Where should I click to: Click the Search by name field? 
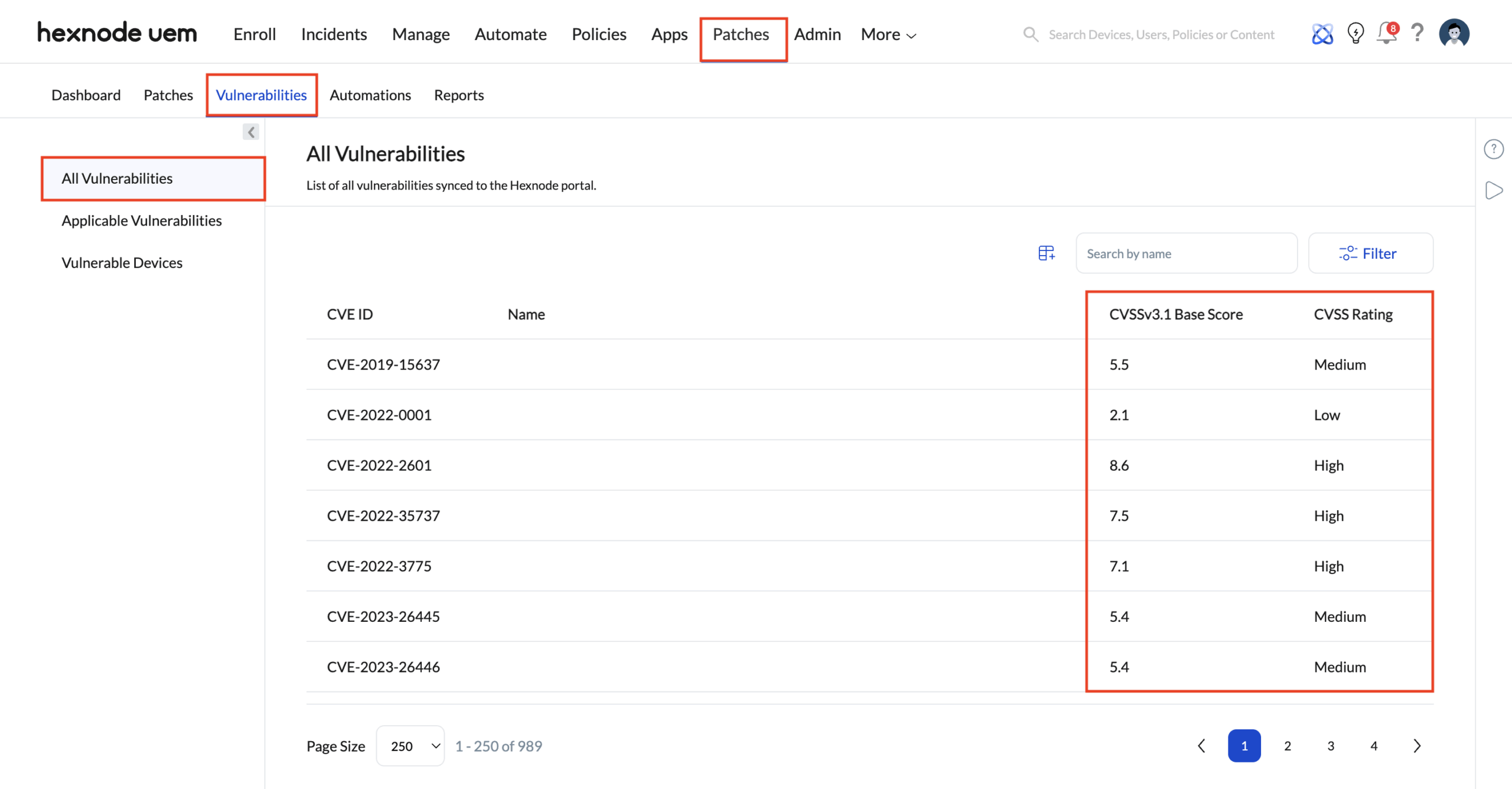click(x=1186, y=253)
